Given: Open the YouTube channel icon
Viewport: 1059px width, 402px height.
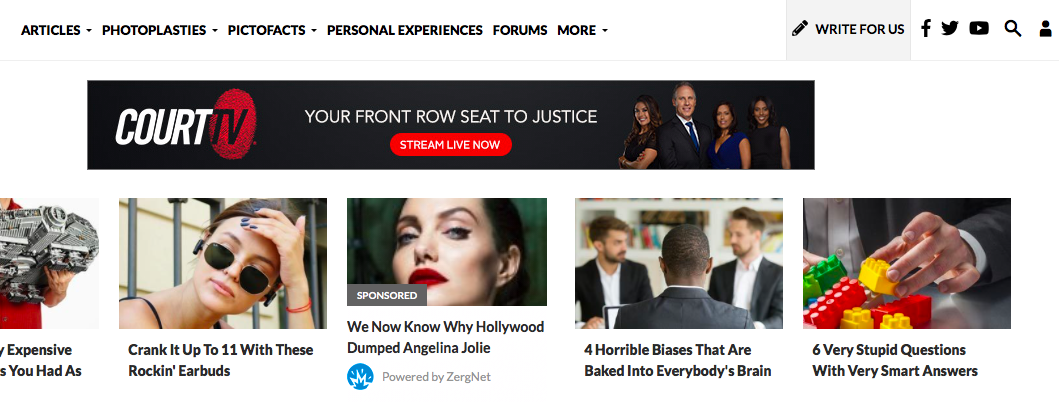Looking at the screenshot, I should pyautogui.click(x=979, y=28).
